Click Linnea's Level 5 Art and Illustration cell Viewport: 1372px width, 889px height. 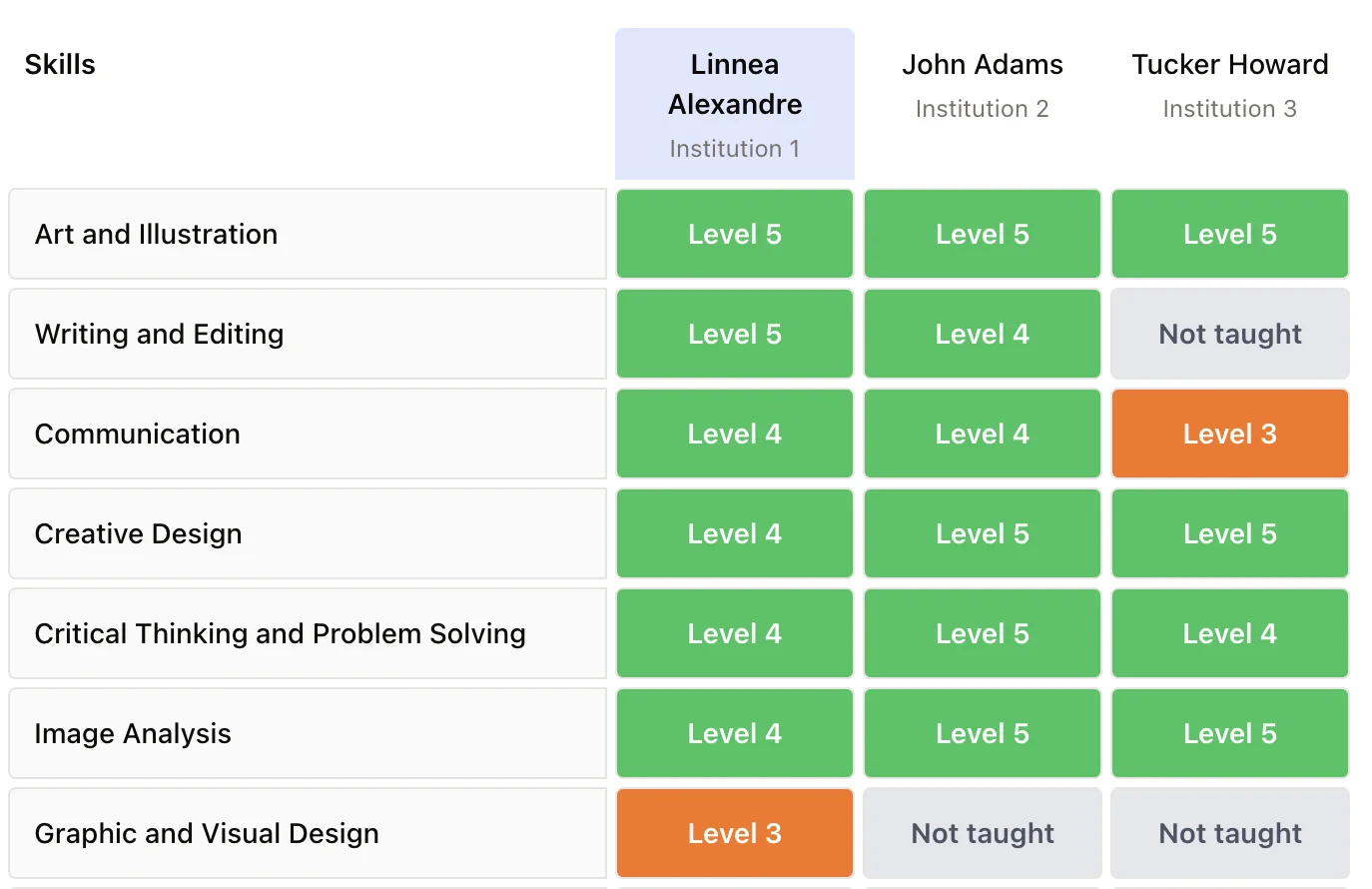(x=735, y=234)
